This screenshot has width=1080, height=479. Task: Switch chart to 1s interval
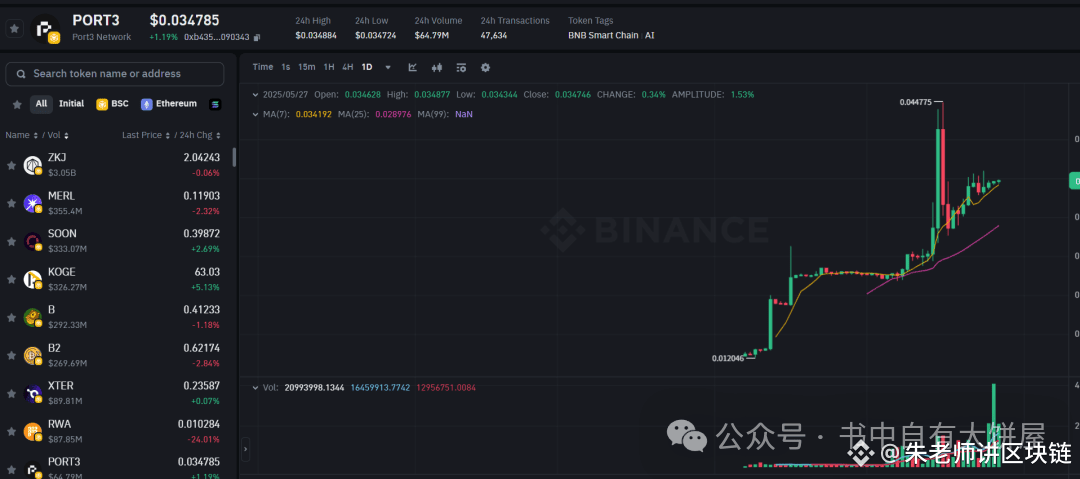[286, 67]
